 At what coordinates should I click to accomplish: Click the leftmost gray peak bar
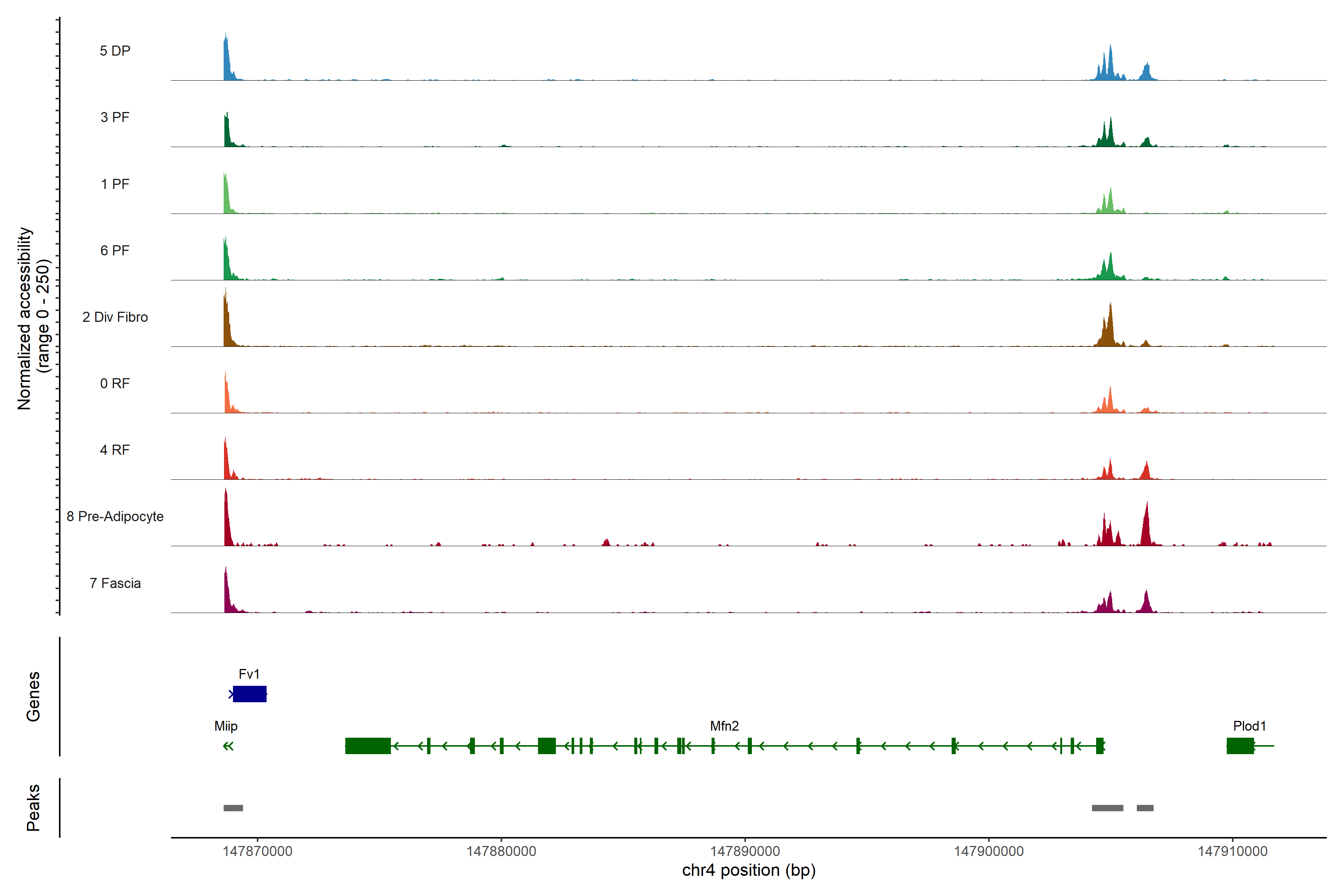(233, 808)
